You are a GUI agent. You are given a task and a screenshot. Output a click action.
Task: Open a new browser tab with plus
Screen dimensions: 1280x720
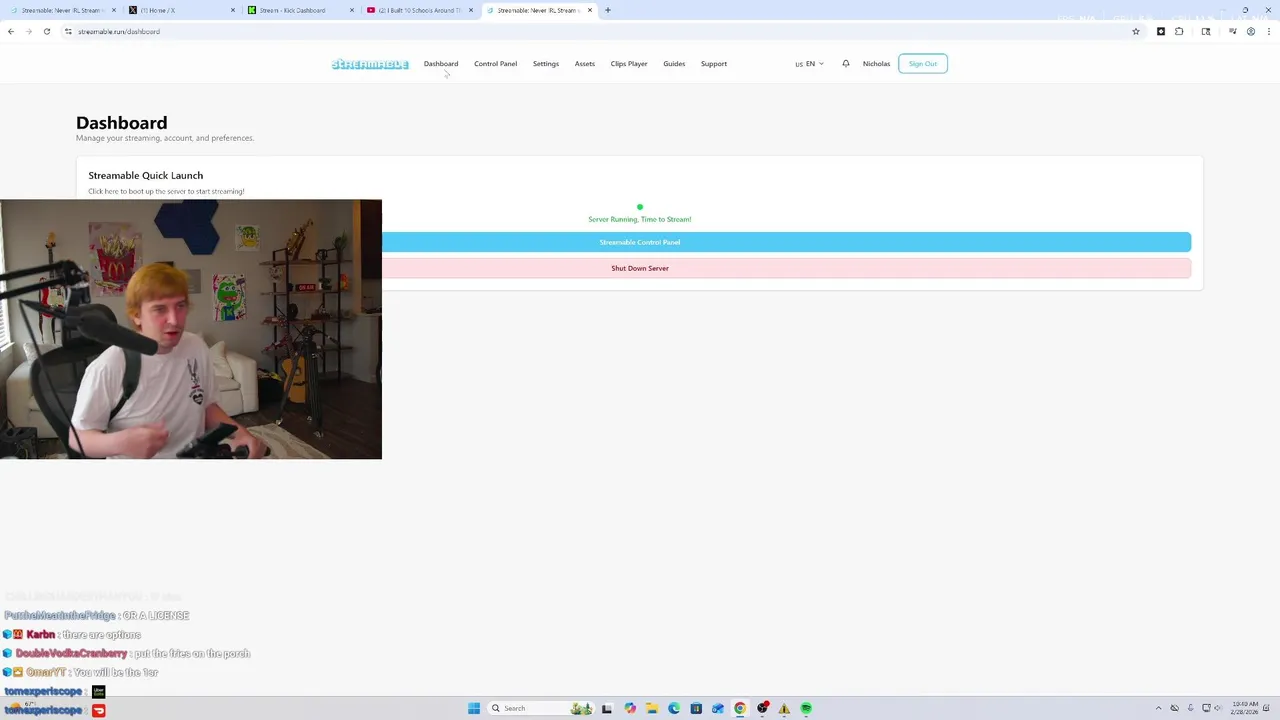[608, 10]
